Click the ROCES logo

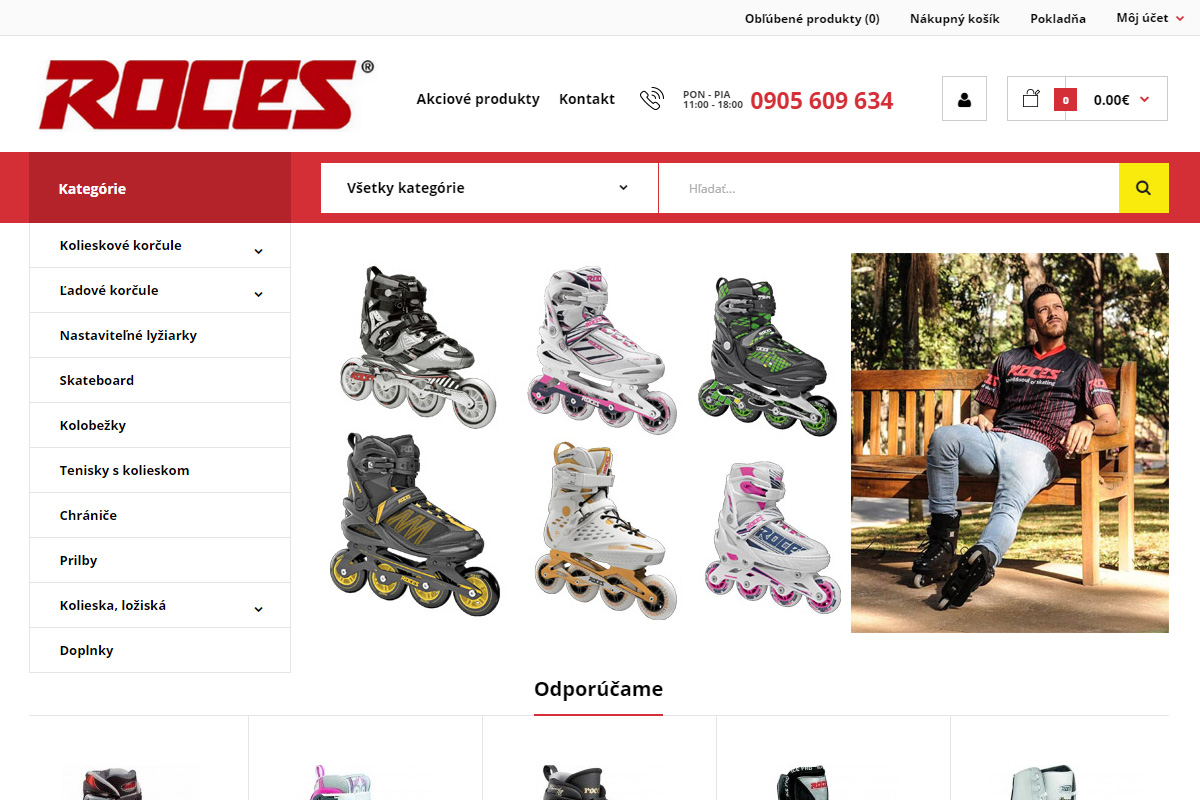point(206,95)
